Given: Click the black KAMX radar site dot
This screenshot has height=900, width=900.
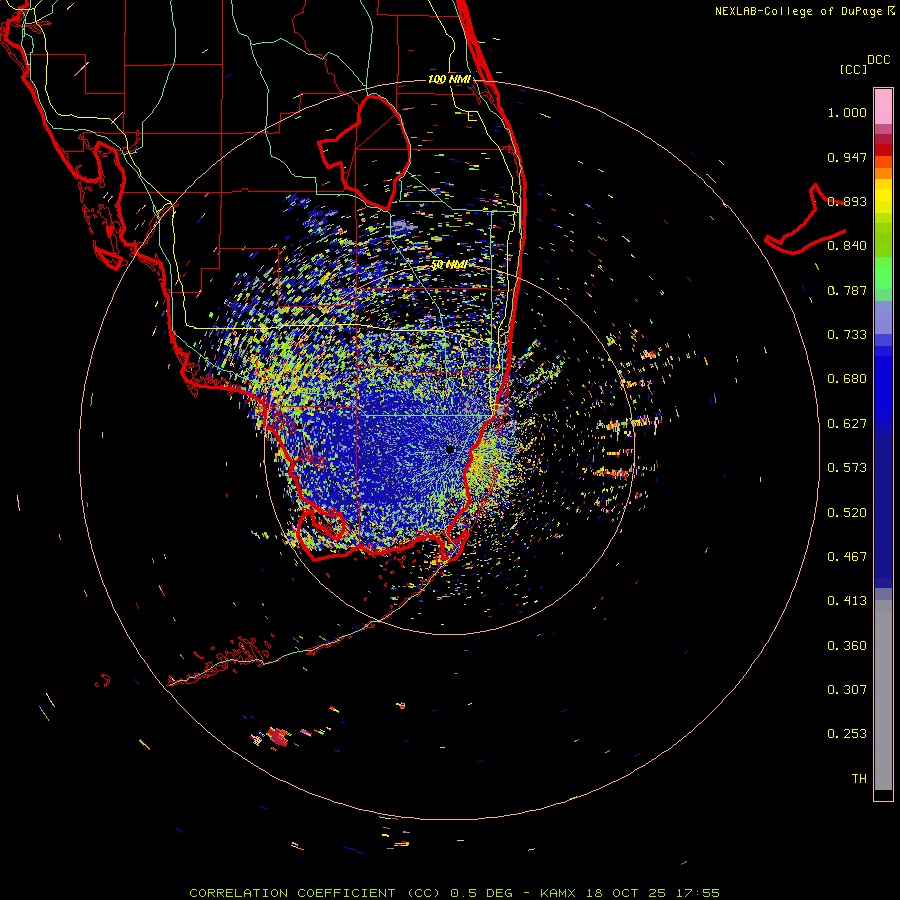Looking at the screenshot, I should click(450, 449).
